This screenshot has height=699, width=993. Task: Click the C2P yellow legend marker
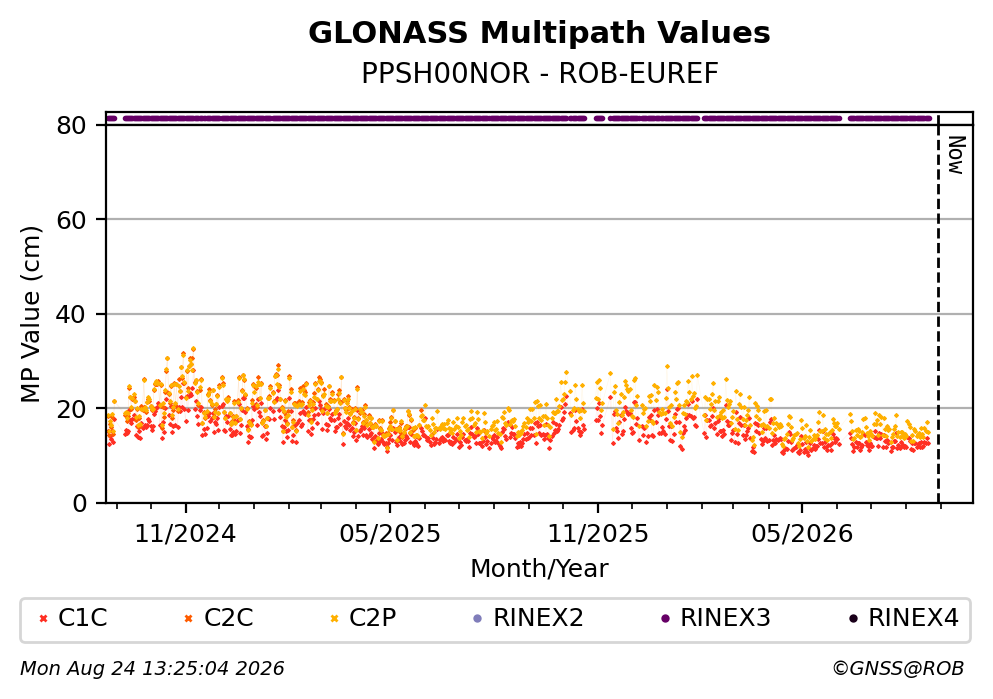[x=334, y=619]
